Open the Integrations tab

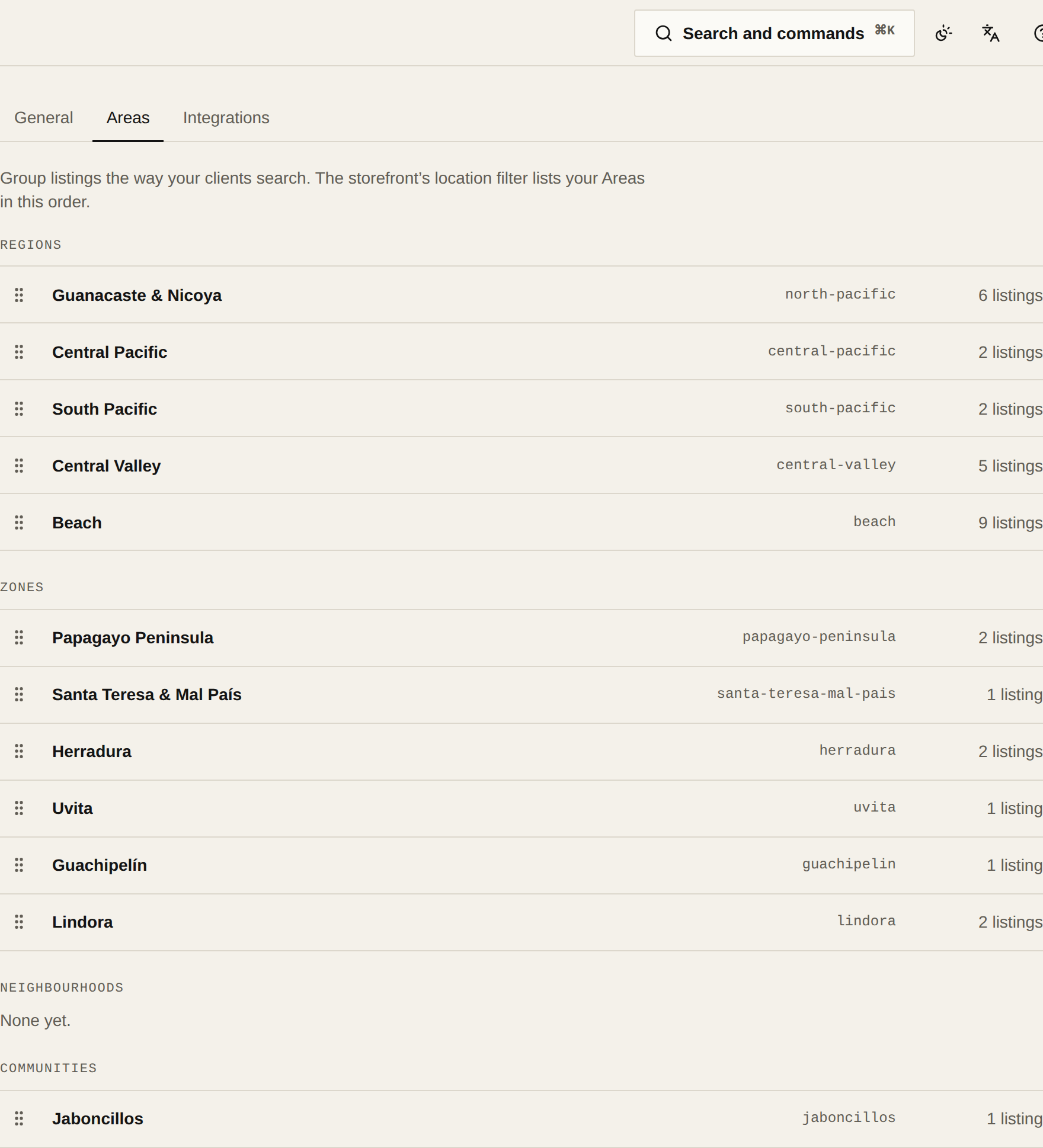[226, 118]
